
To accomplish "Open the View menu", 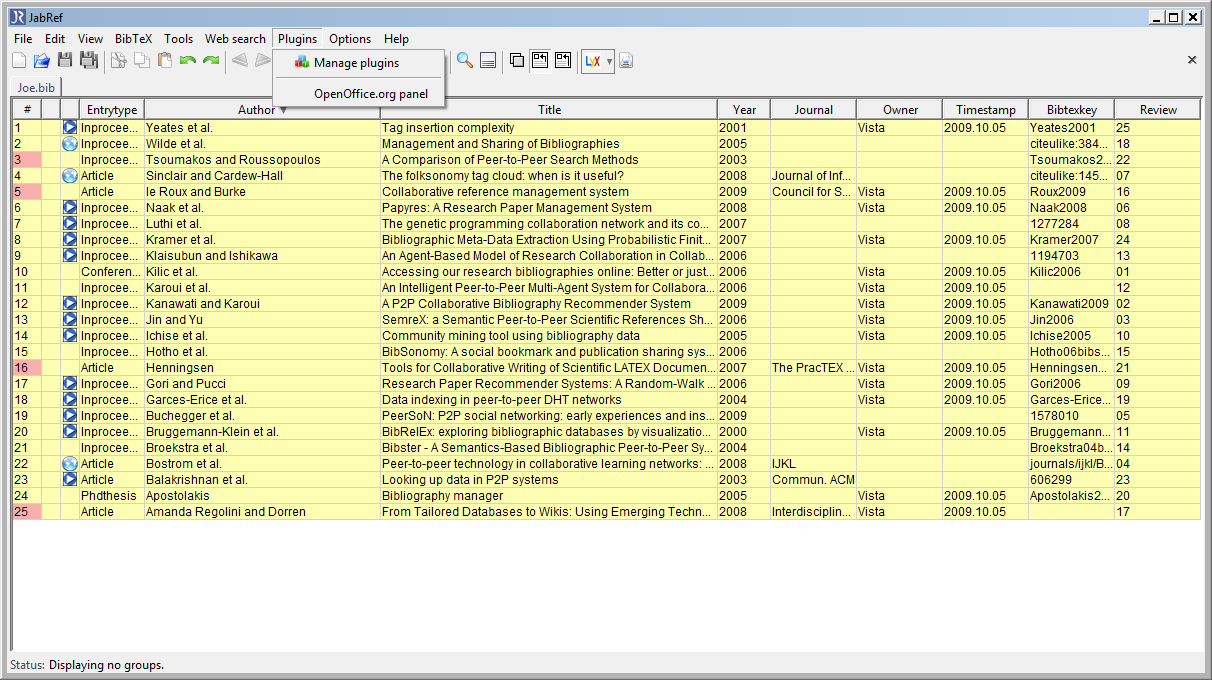I will [x=90, y=39].
